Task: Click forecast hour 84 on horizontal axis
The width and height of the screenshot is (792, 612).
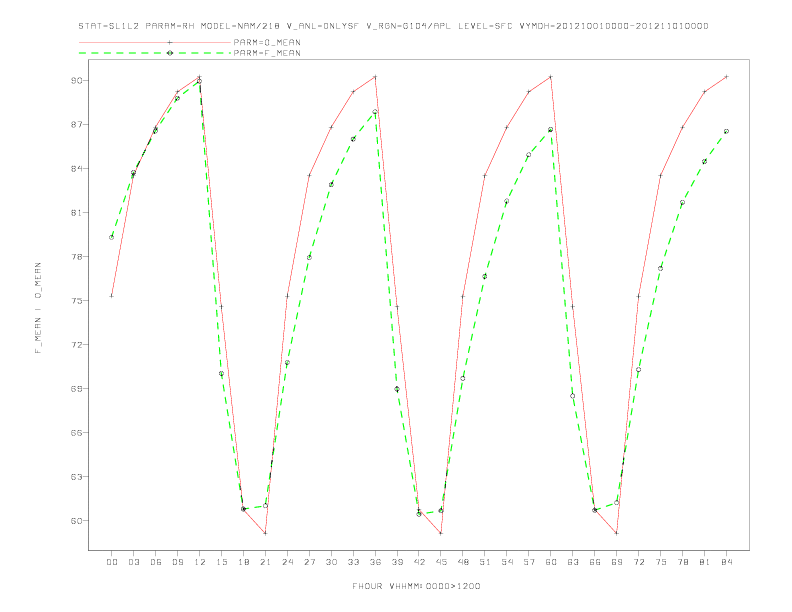Action: 726,562
